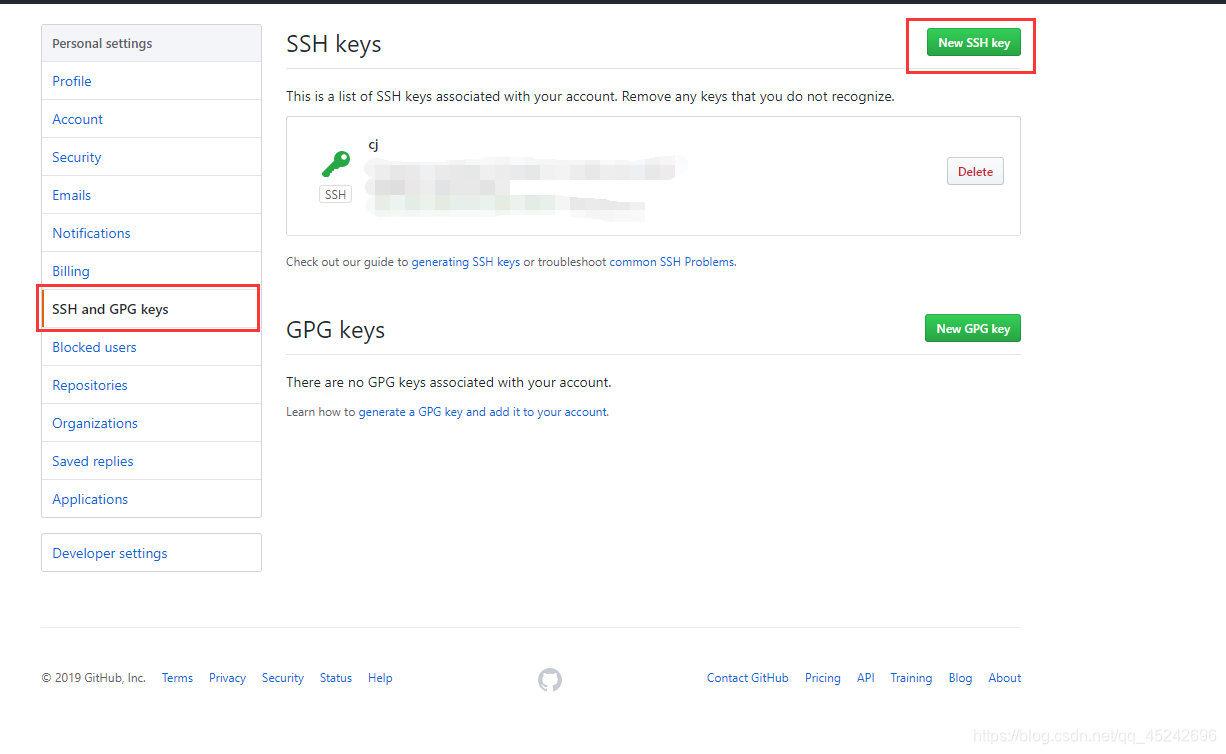Click the New GPG key button

972,328
